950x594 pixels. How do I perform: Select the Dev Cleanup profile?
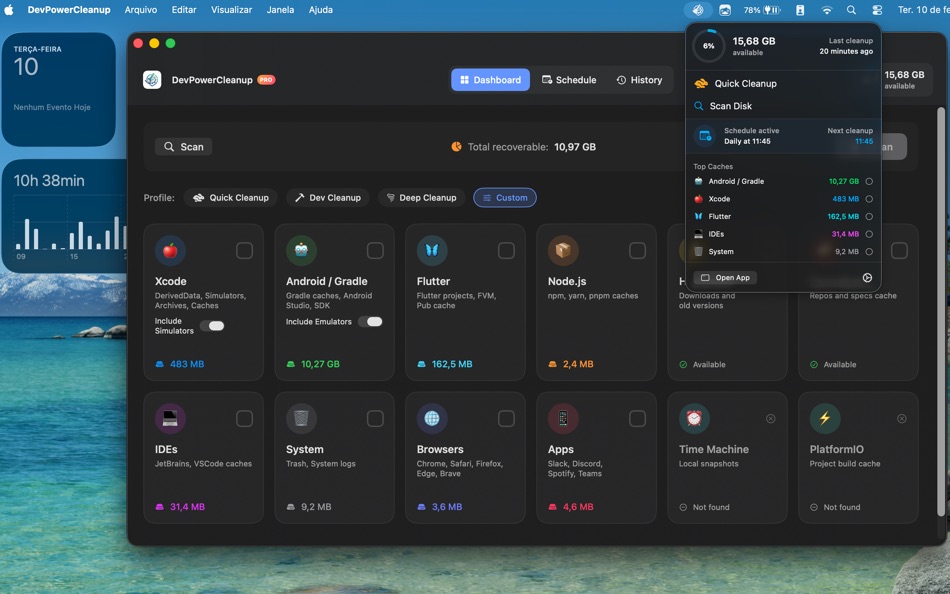(x=328, y=198)
